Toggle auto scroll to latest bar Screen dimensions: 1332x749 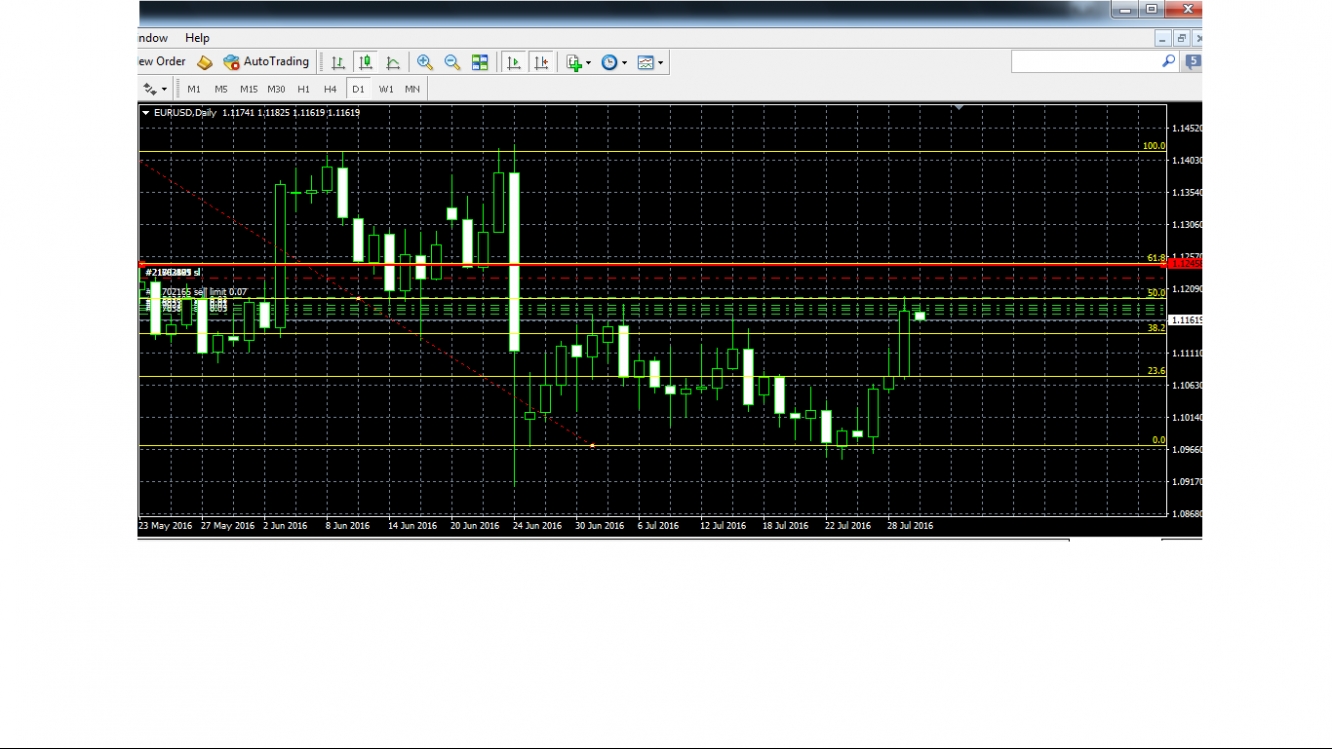514,62
